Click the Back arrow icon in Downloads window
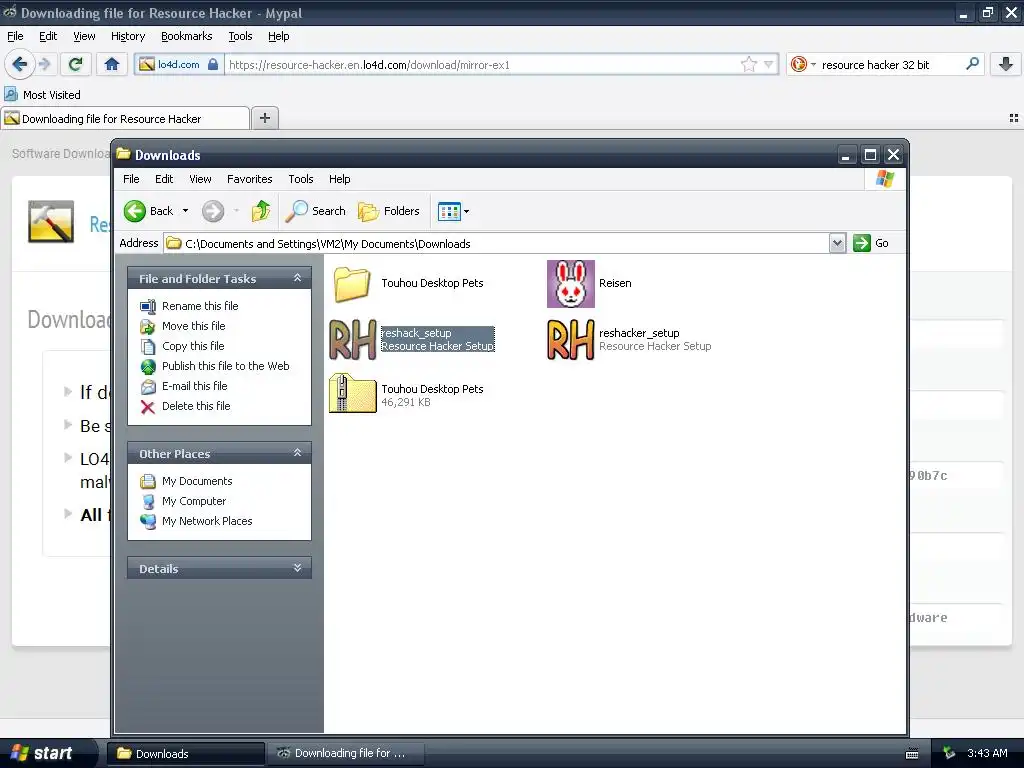The width and height of the screenshot is (1024, 768). [135, 211]
